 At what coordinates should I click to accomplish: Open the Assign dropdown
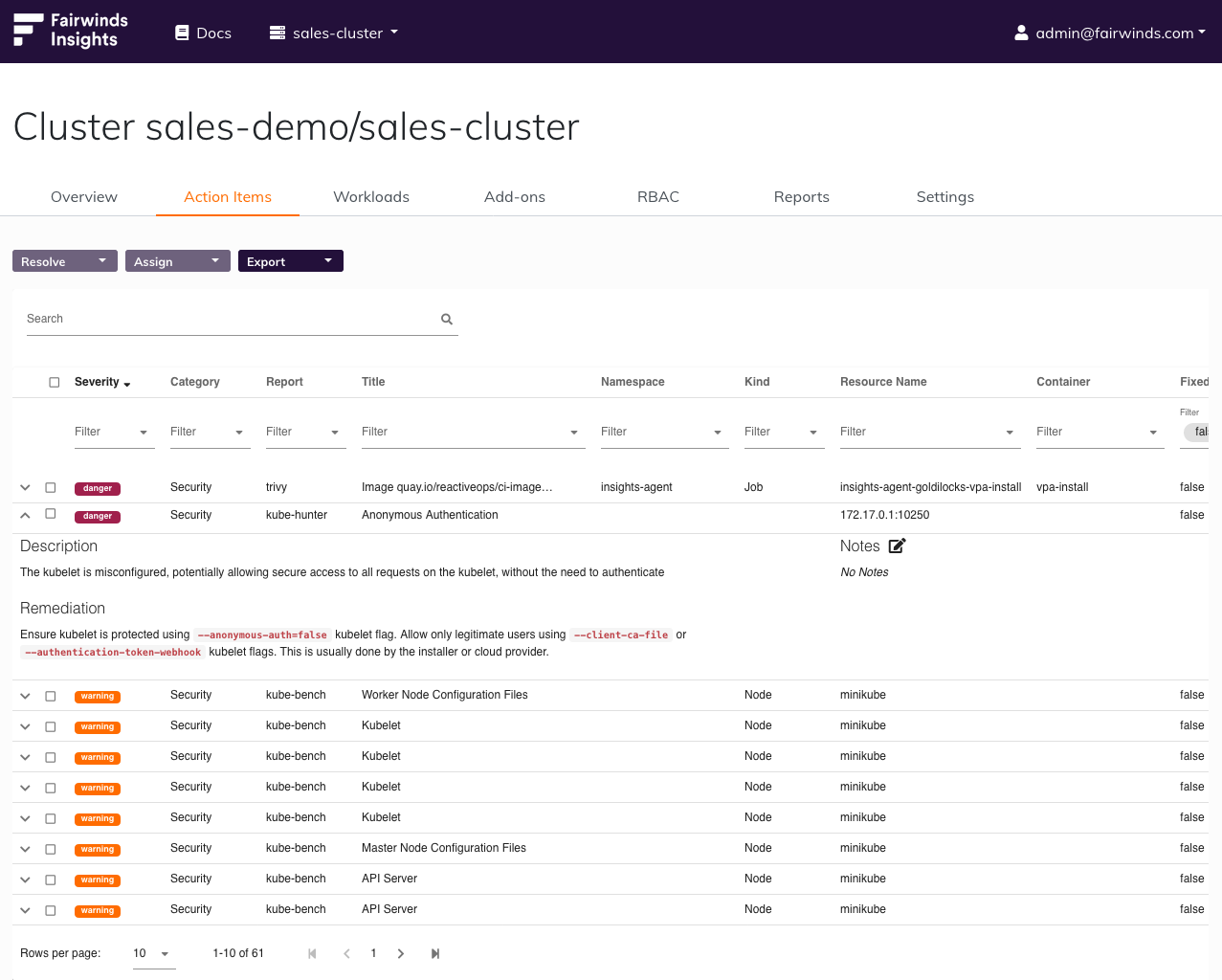click(178, 261)
